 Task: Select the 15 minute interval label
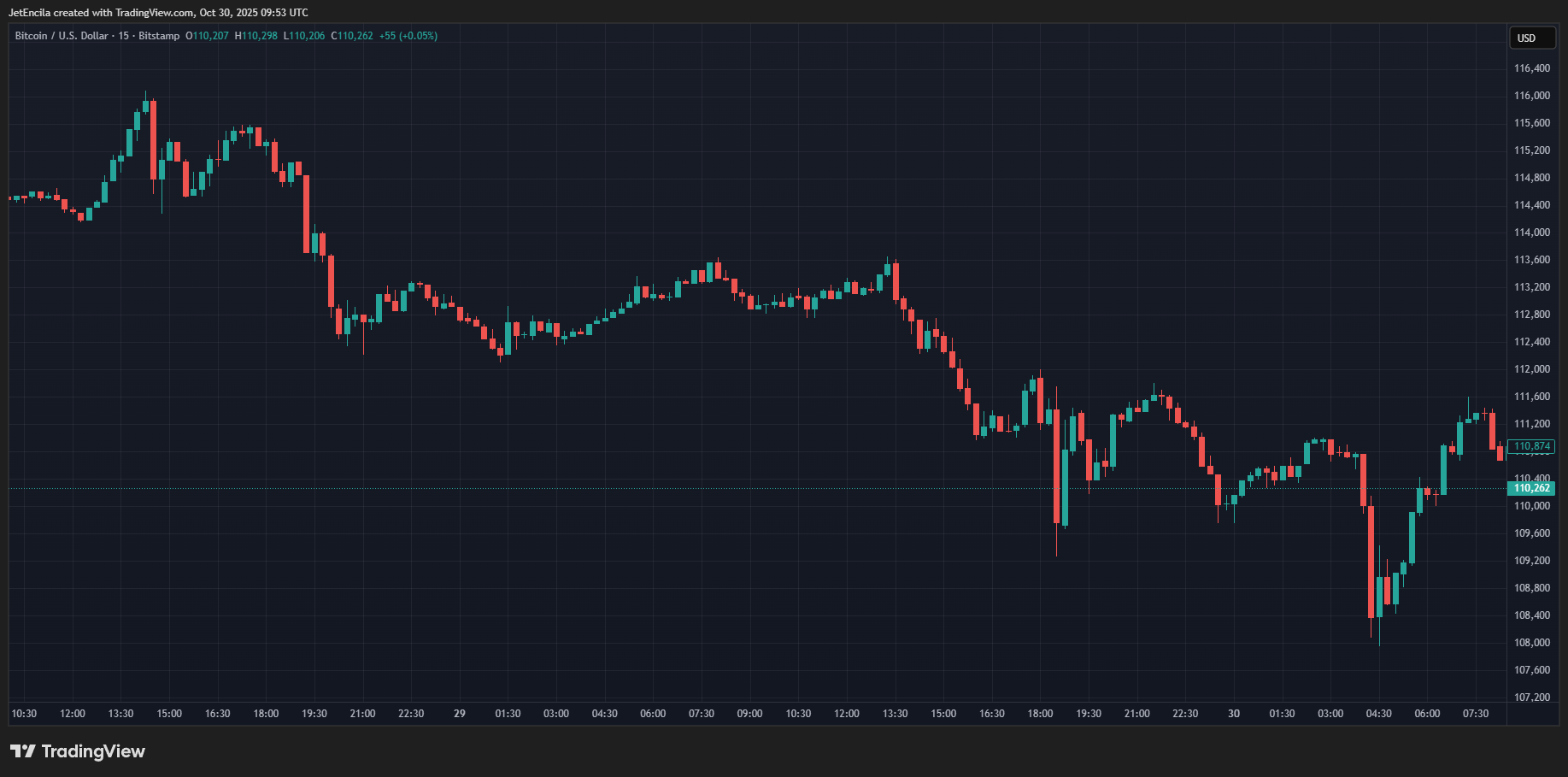124,36
